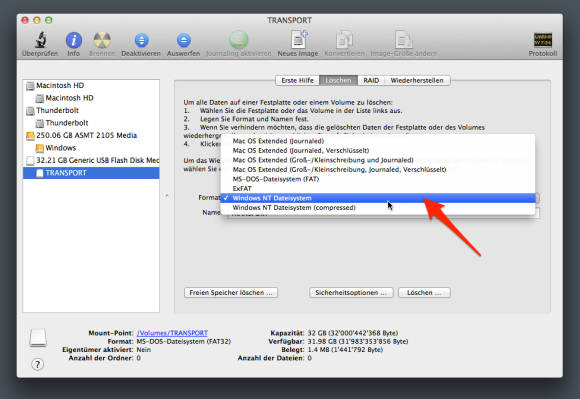Select 32.21 GB Generic USB Flash Disk
Viewport: 580px width, 399px height.
click(91, 160)
